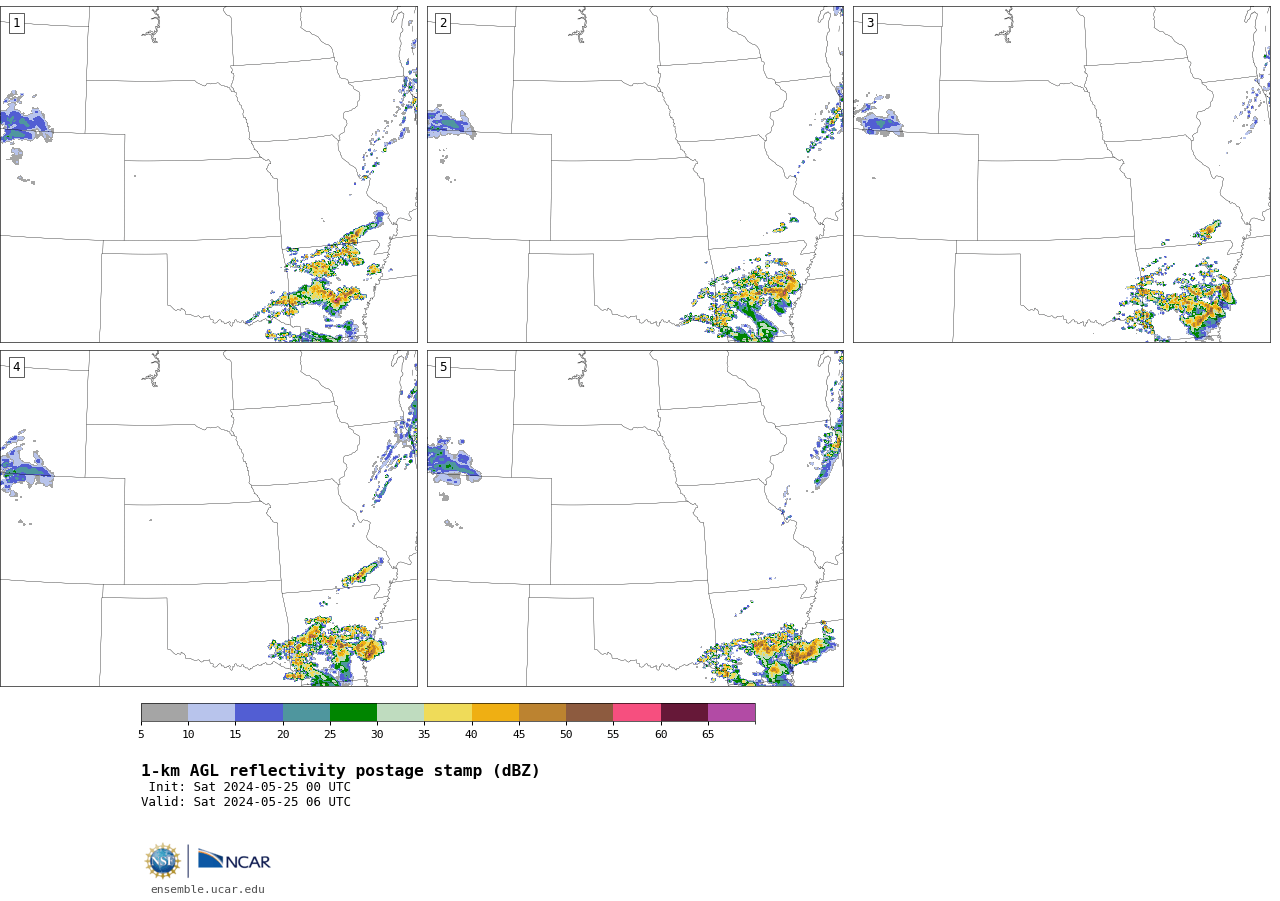Click the plot title '1-km AGL reflectivity postage stamp (dBZ)'
The width and height of the screenshot is (1280, 901).
[x=340, y=771]
